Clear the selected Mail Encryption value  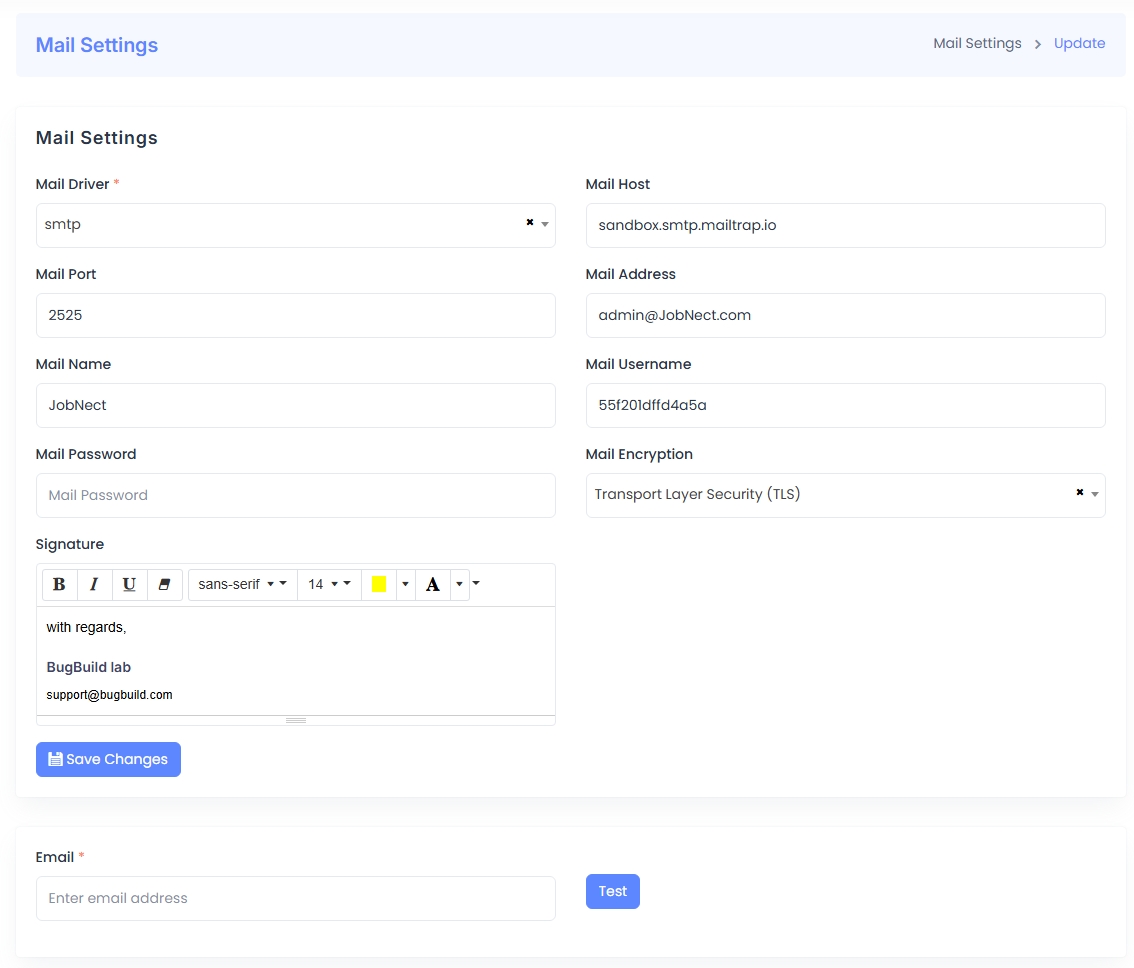1079,492
